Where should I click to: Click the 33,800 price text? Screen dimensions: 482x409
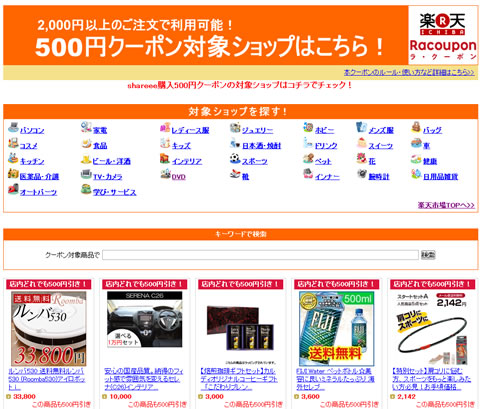[24, 397]
